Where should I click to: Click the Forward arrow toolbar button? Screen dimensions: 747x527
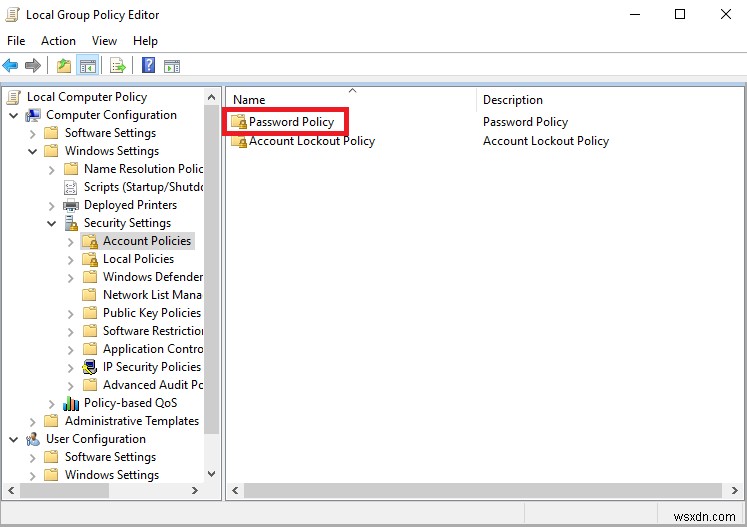(x=32, y=65)
